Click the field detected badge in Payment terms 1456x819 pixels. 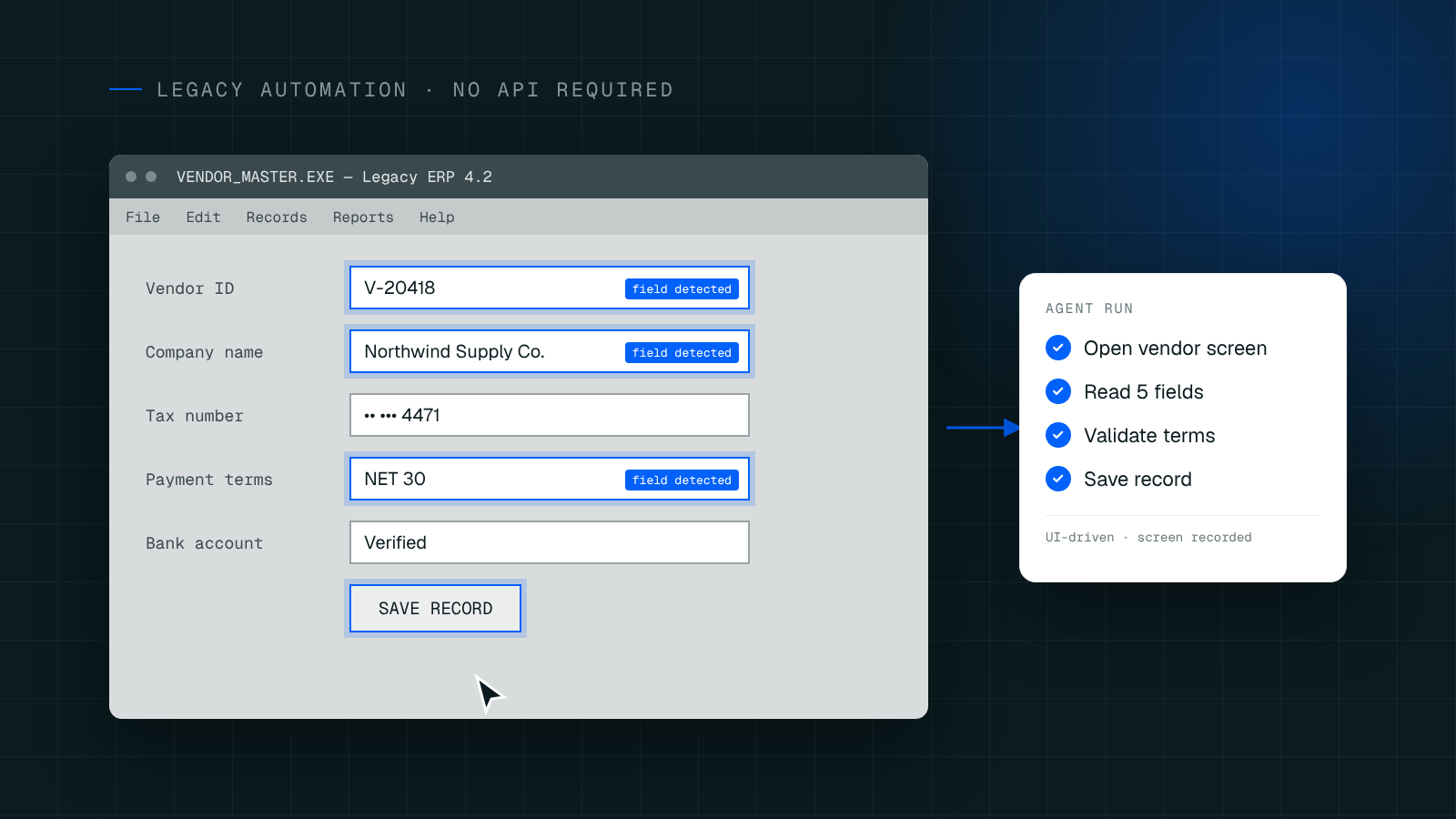[682, 480]
